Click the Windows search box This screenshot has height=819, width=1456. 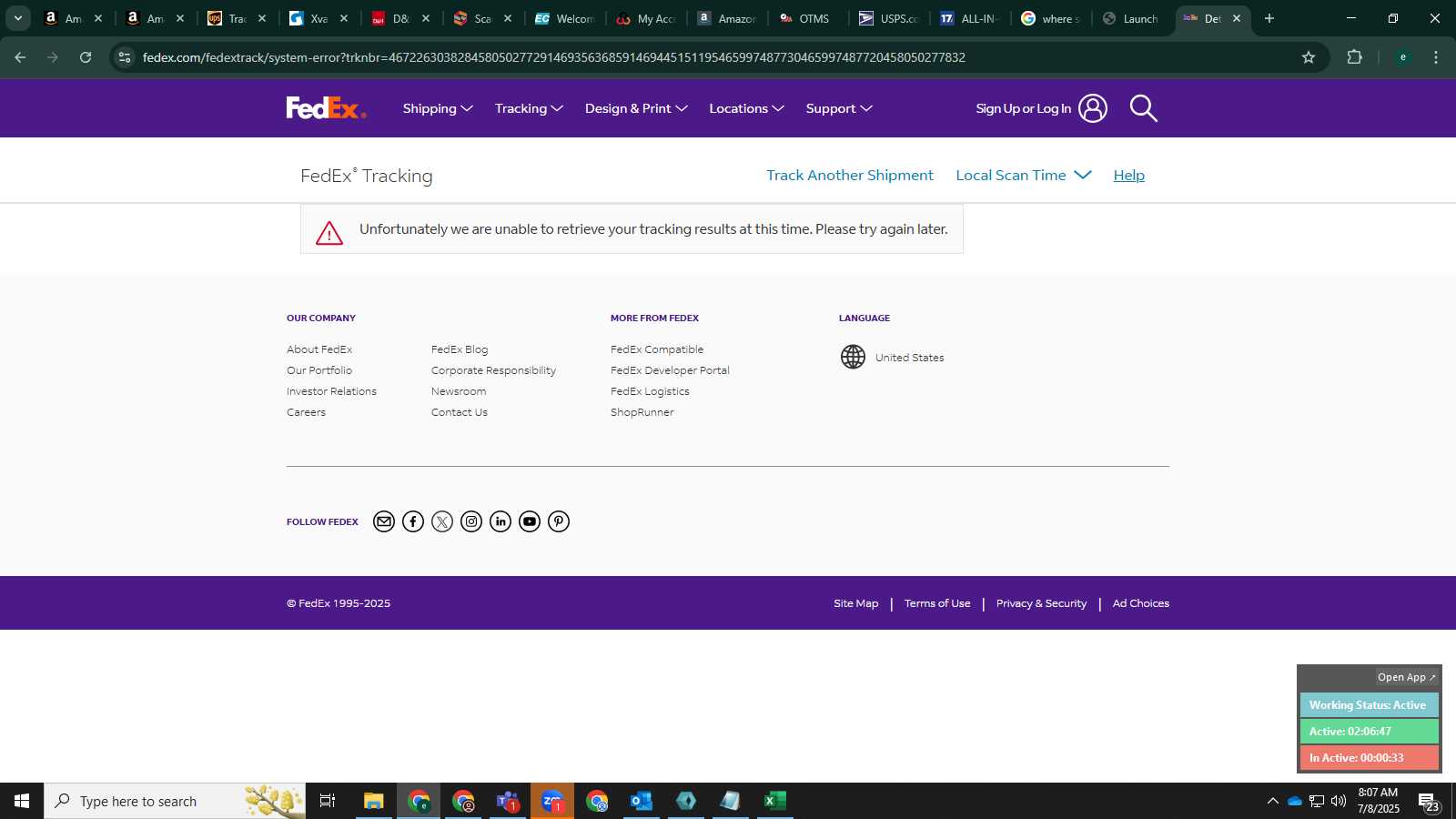click(x=175, y=801)
